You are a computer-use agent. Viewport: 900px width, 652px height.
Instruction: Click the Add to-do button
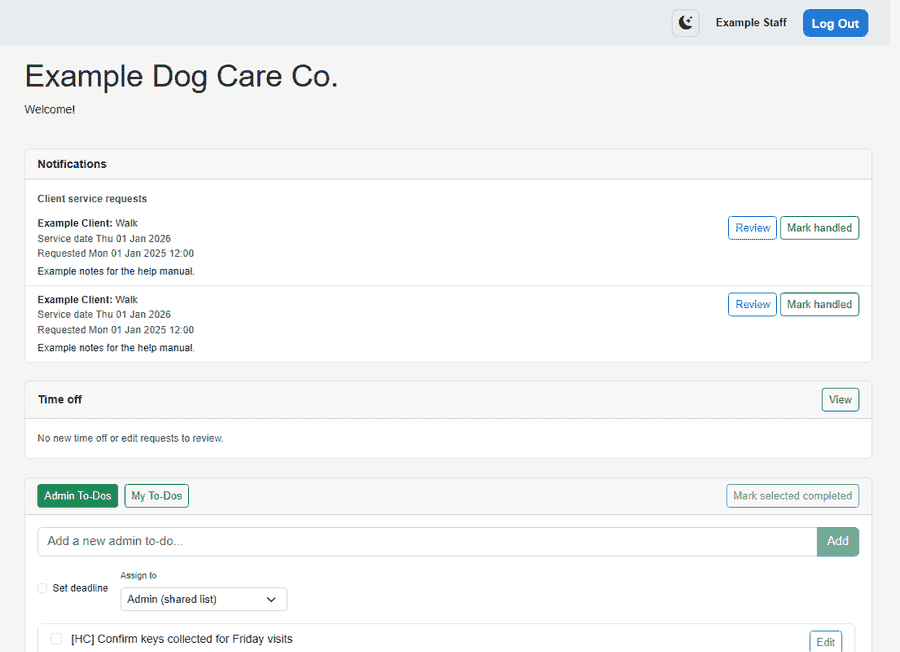[837, 541]
